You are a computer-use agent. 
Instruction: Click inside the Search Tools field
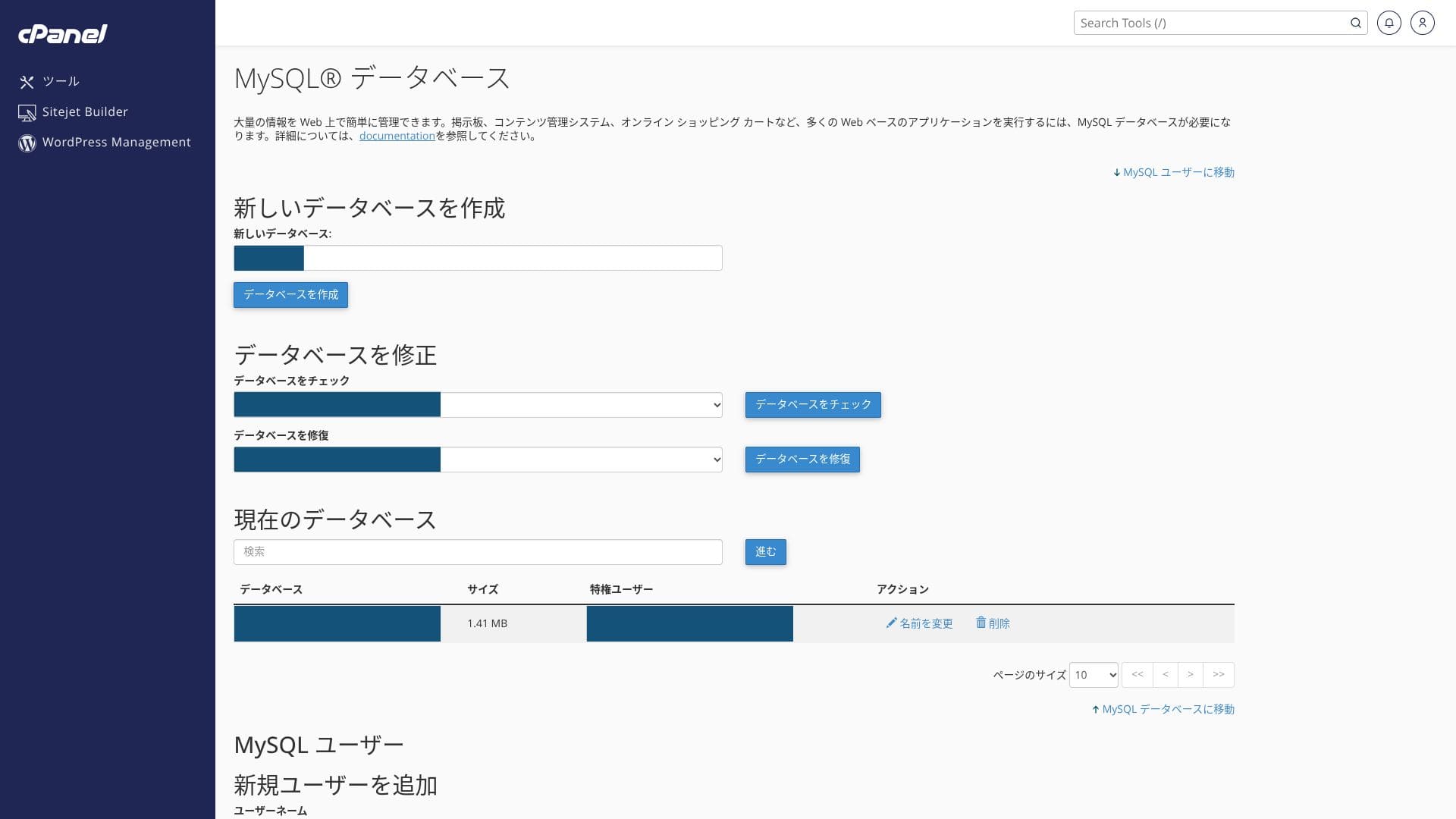pos(1210,23)
